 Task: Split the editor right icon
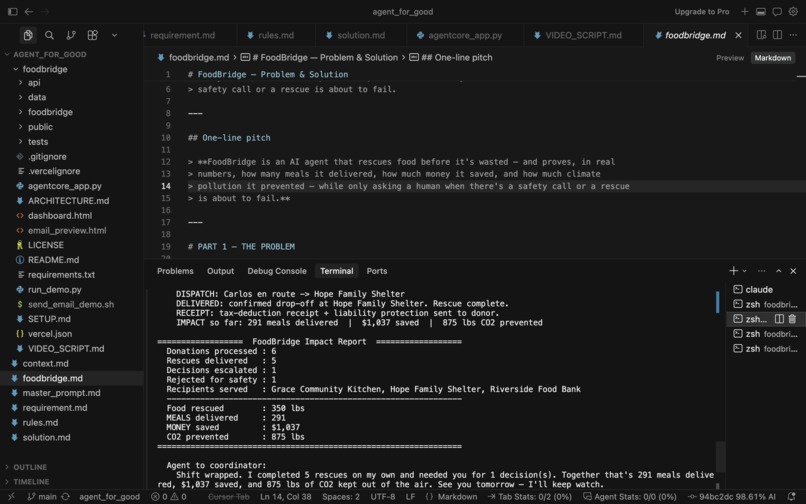777,35
